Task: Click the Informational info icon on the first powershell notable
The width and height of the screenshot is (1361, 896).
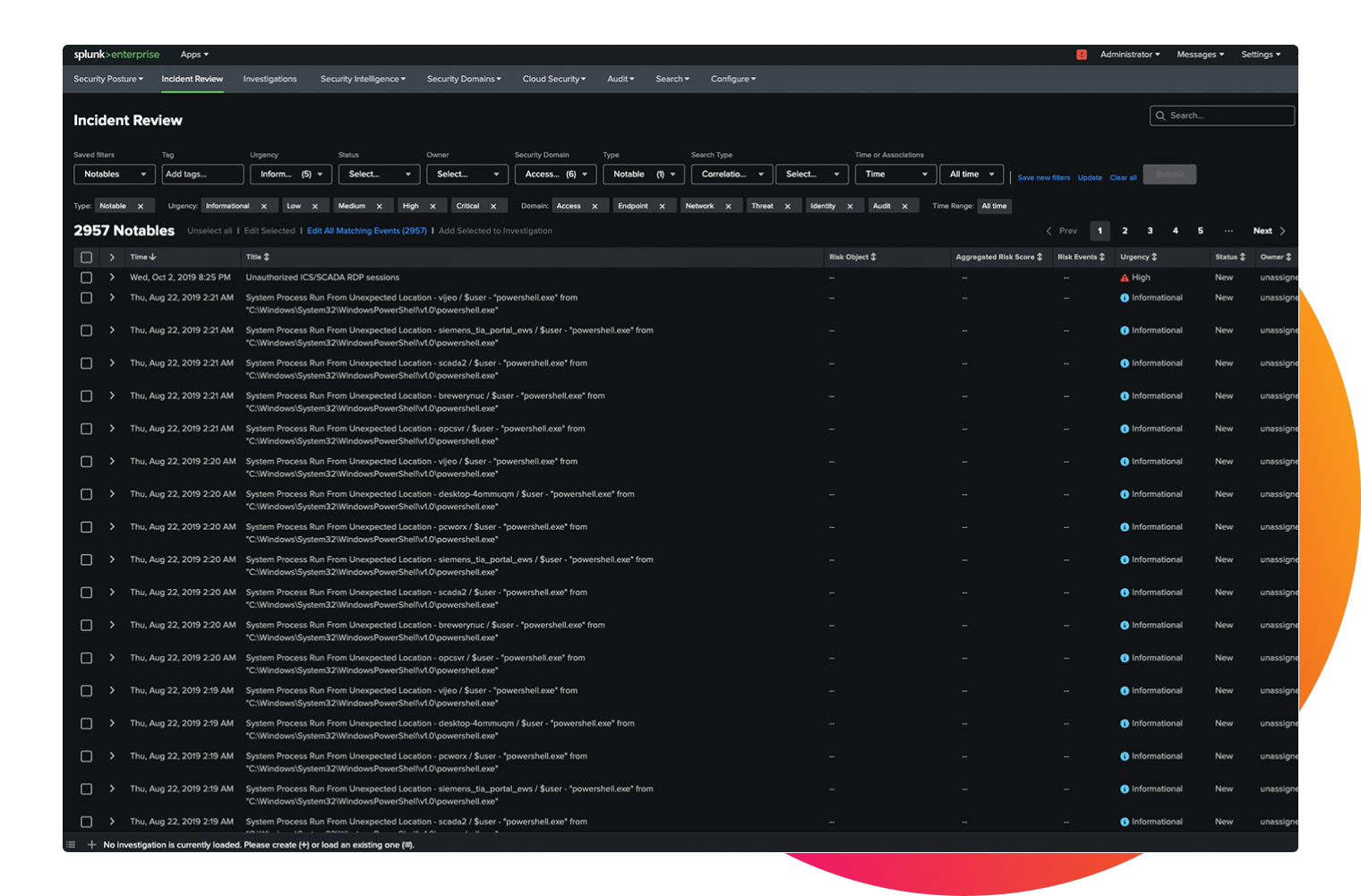Action: (x=1126, y=297)
